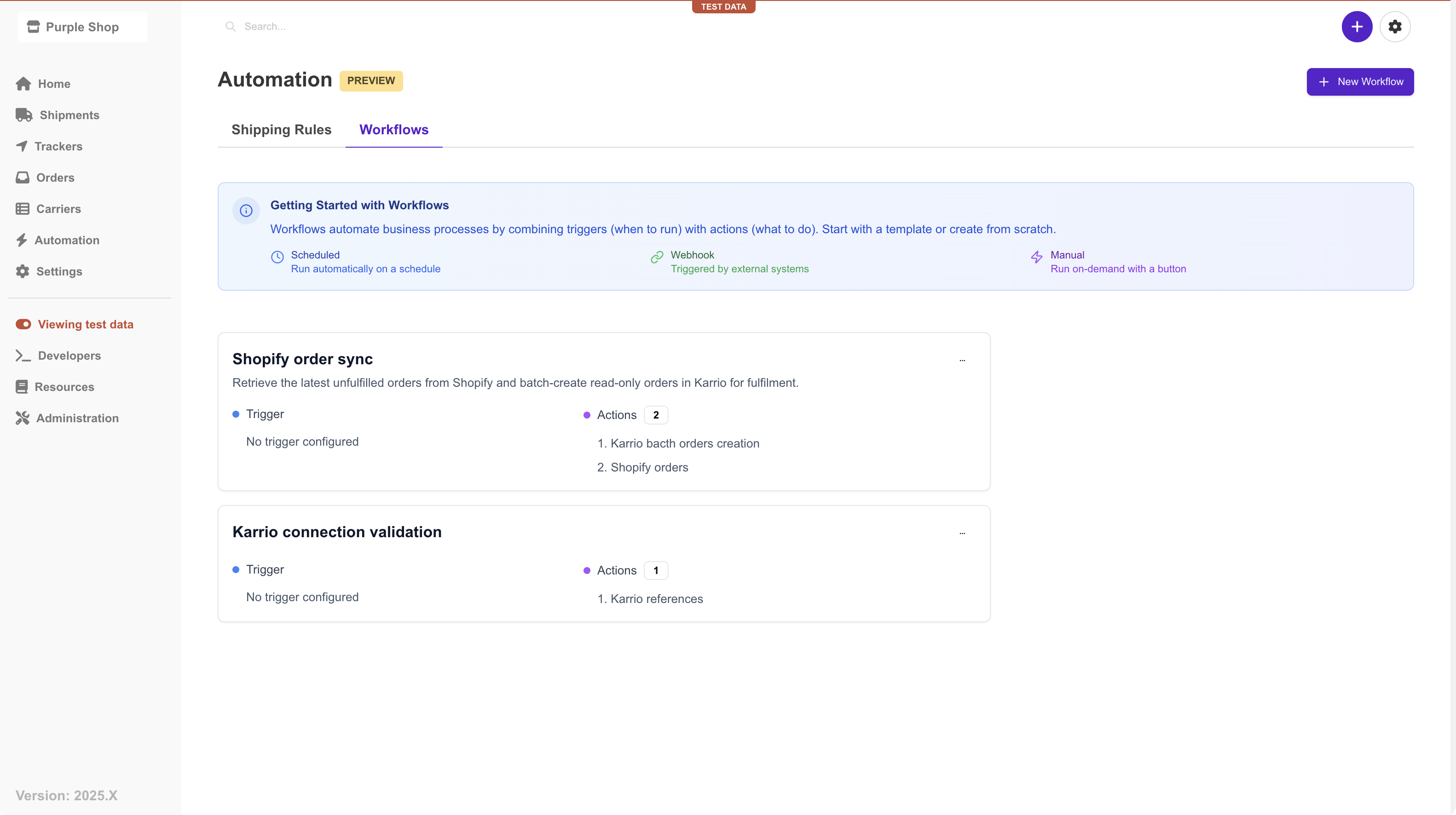Click the New Workflow button

coord(1359,81)
